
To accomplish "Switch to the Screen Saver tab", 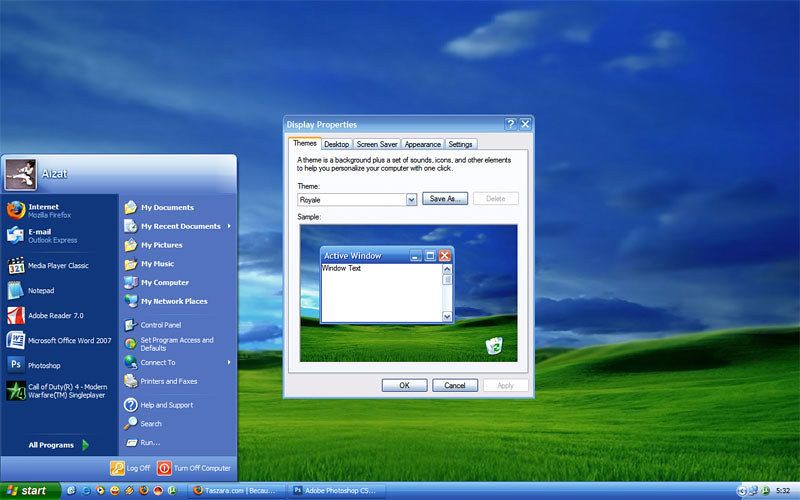I will point(377,144).
